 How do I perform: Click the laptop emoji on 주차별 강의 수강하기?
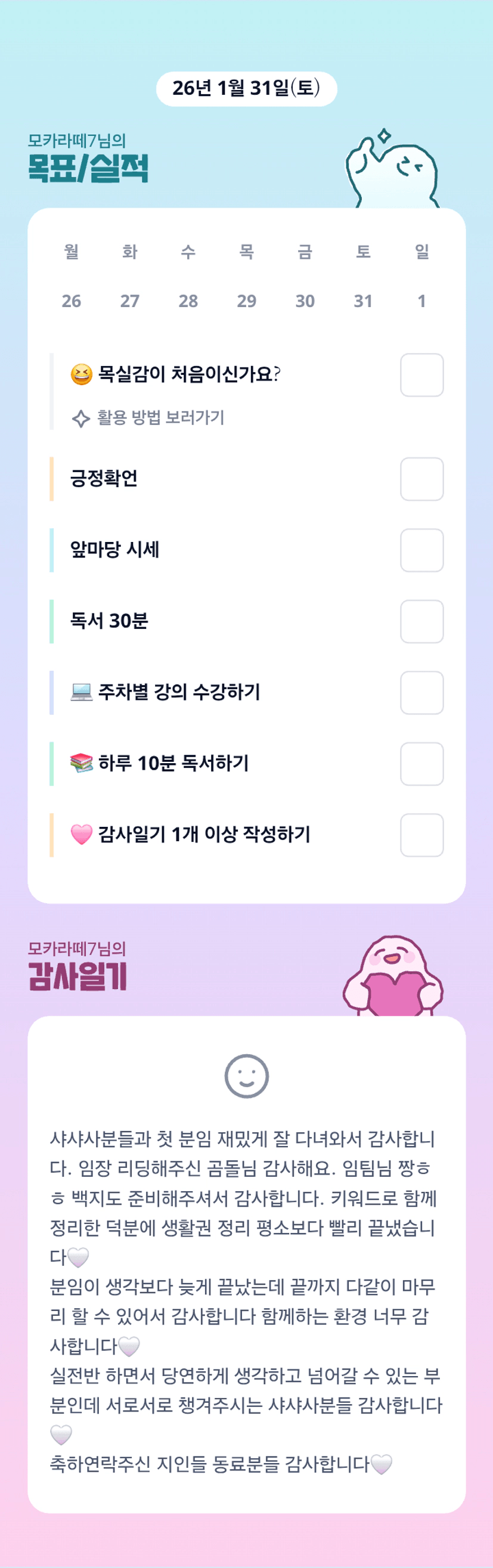coord(82,692)
